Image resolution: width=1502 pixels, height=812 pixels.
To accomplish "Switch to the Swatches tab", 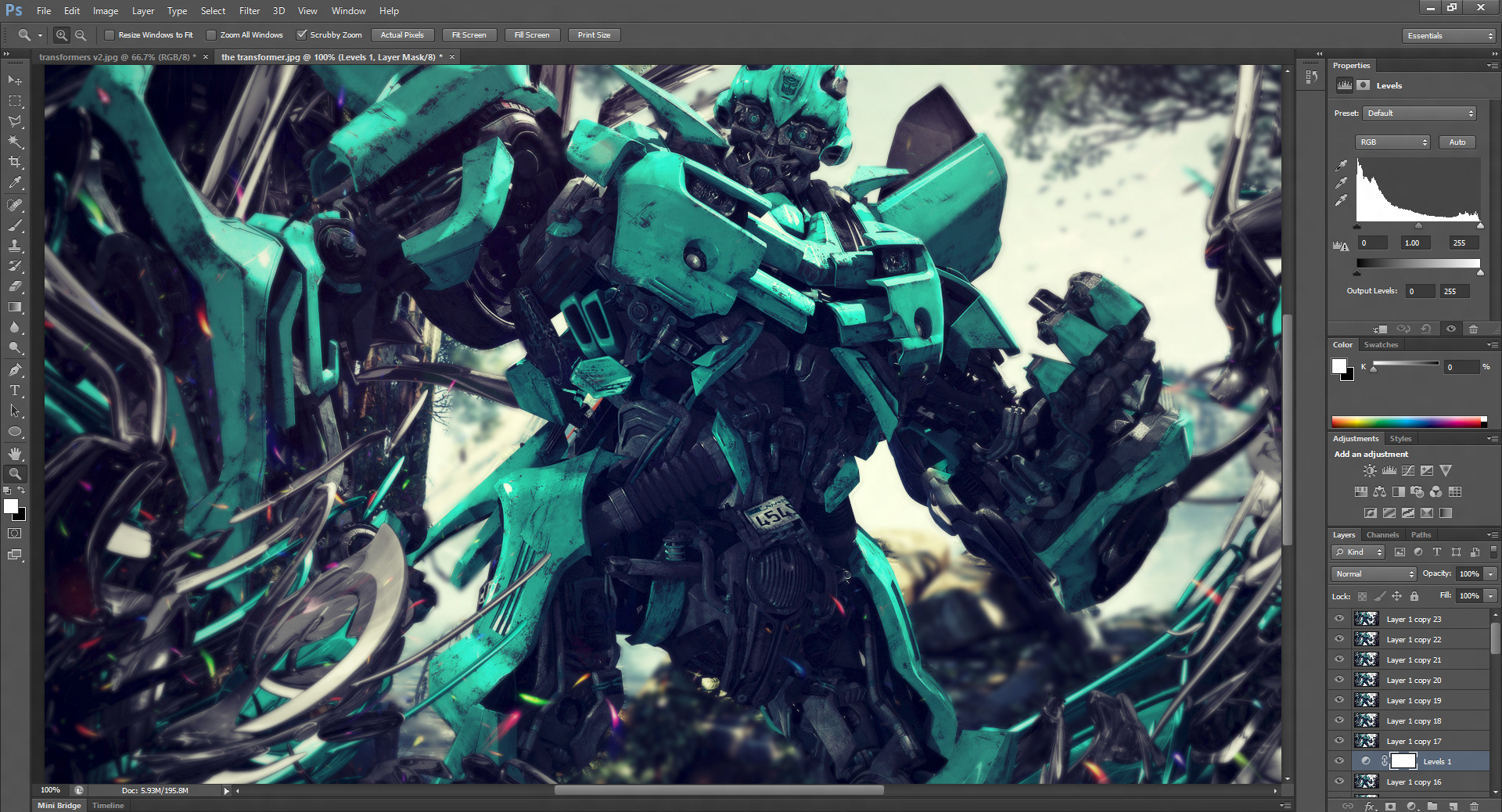I will pyautogui.click(x=1381, y=345).
